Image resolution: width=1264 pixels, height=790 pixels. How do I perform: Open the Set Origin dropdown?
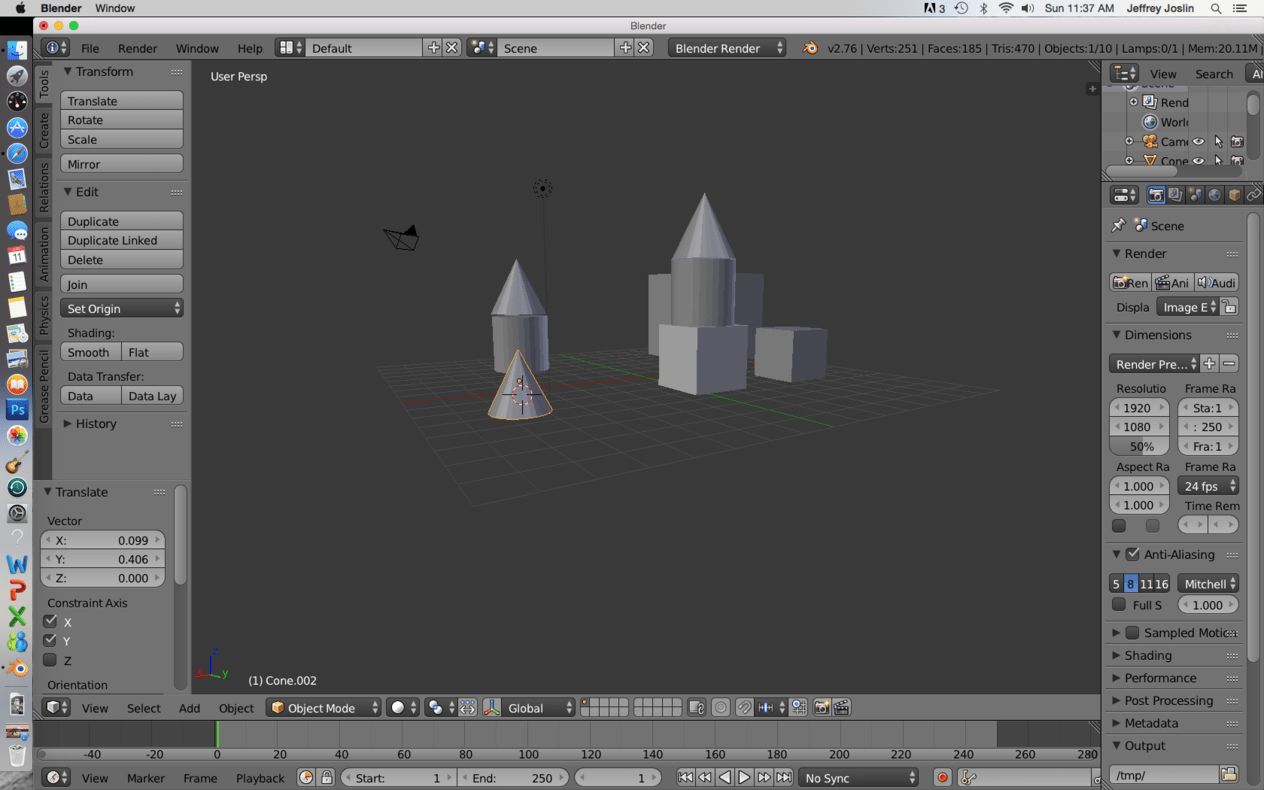[122, 309]
